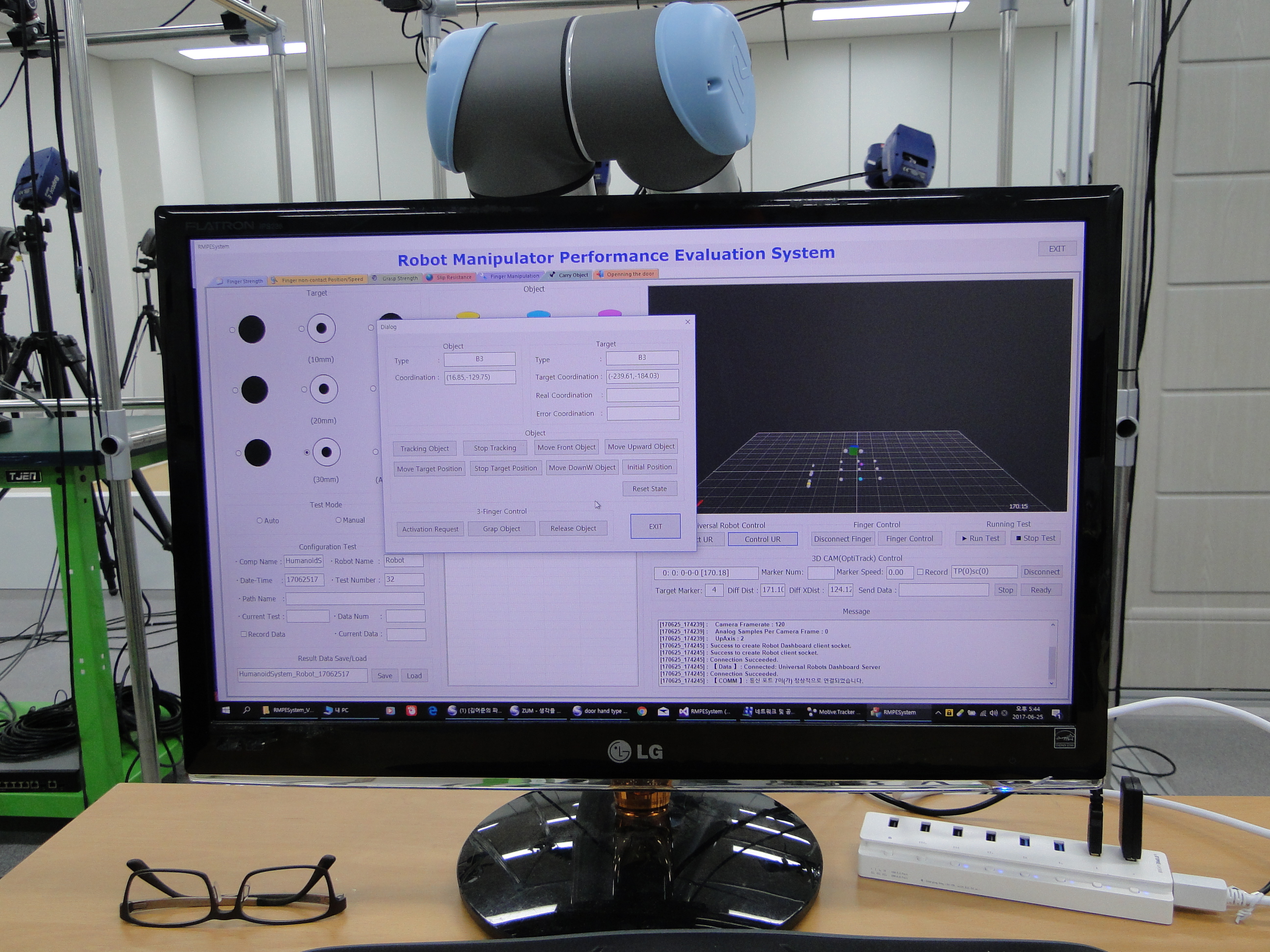Image resolution: width=1270 pixels, height=952 pixels.
Task: Click the Path Name input field
Action: [355, 598]
